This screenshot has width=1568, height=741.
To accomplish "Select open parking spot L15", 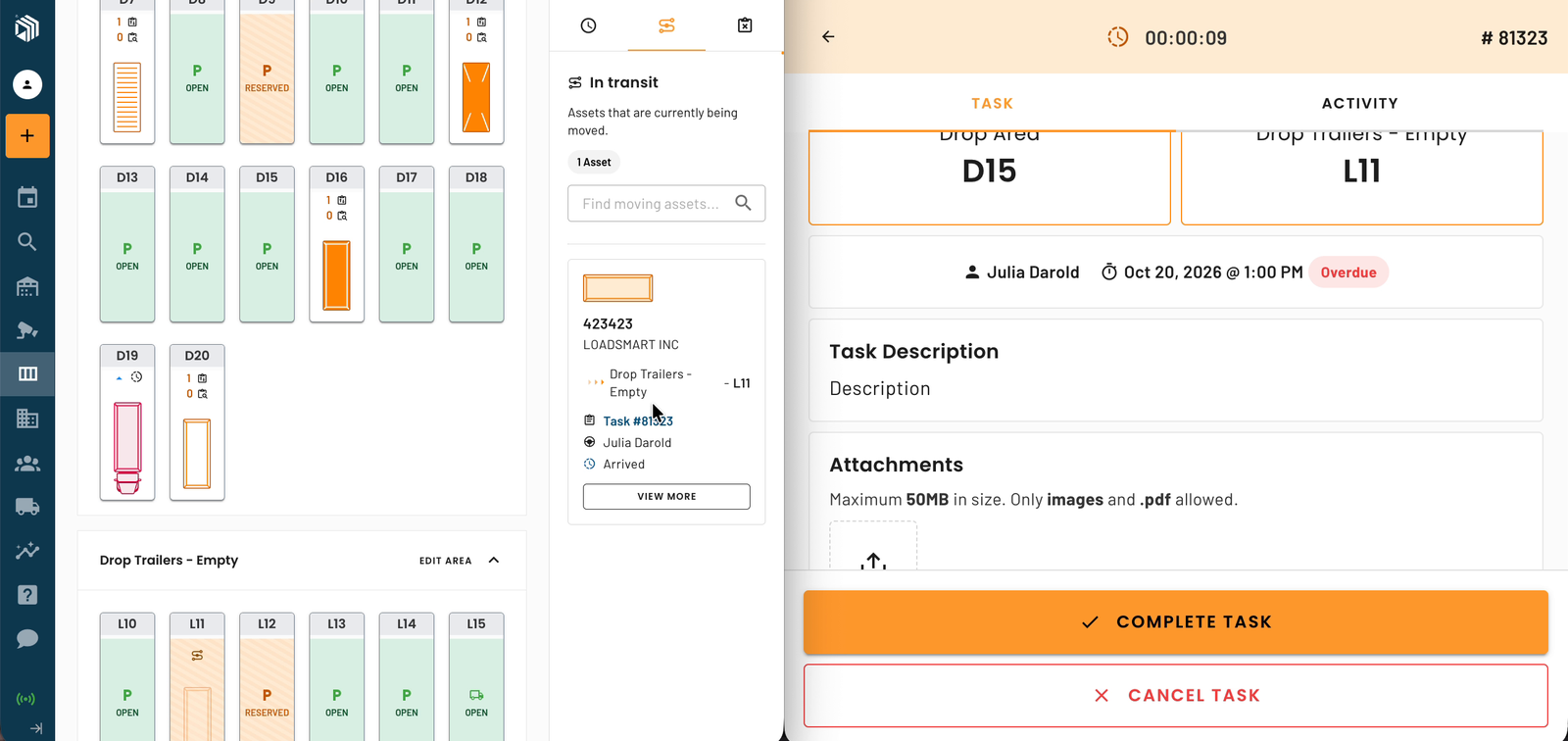I will click(476, 676).
